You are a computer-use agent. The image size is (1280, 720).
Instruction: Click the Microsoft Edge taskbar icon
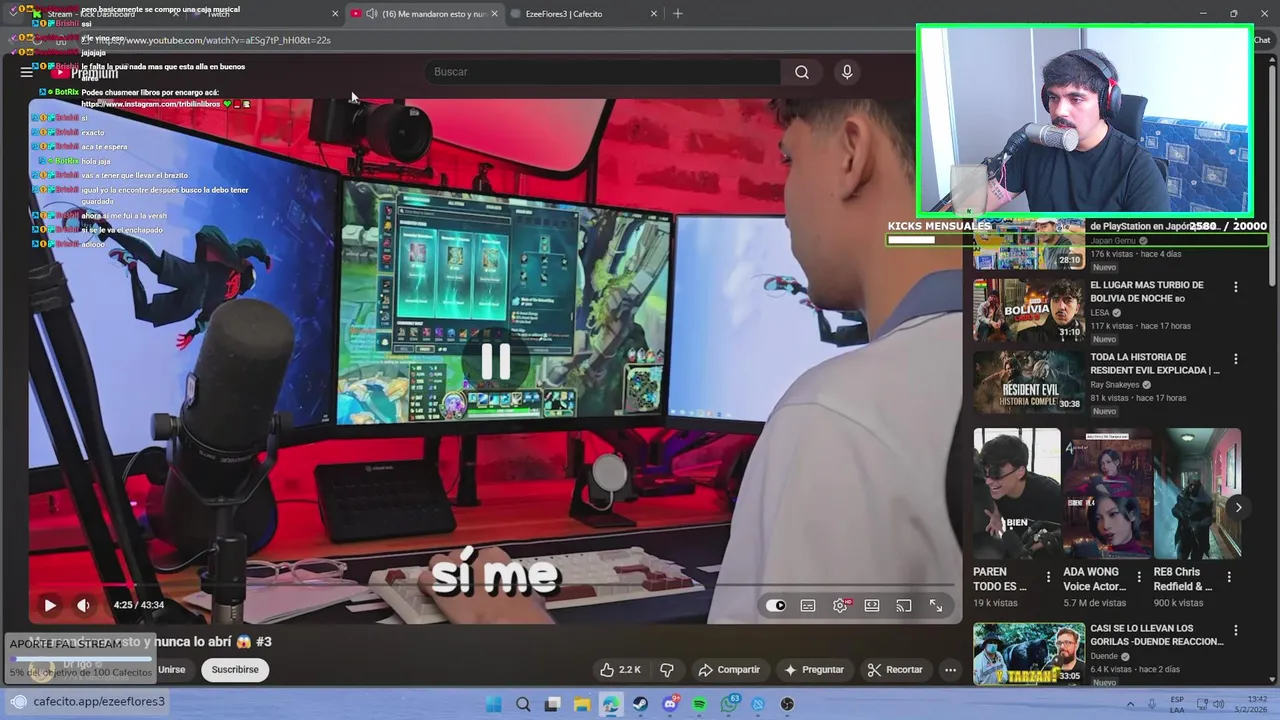(611, 704)
